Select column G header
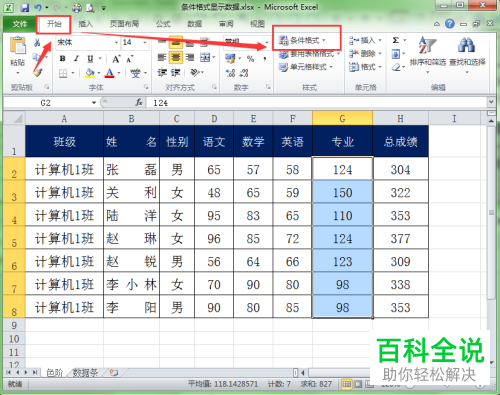Screen dimensions: 500x395 point(342,119)
